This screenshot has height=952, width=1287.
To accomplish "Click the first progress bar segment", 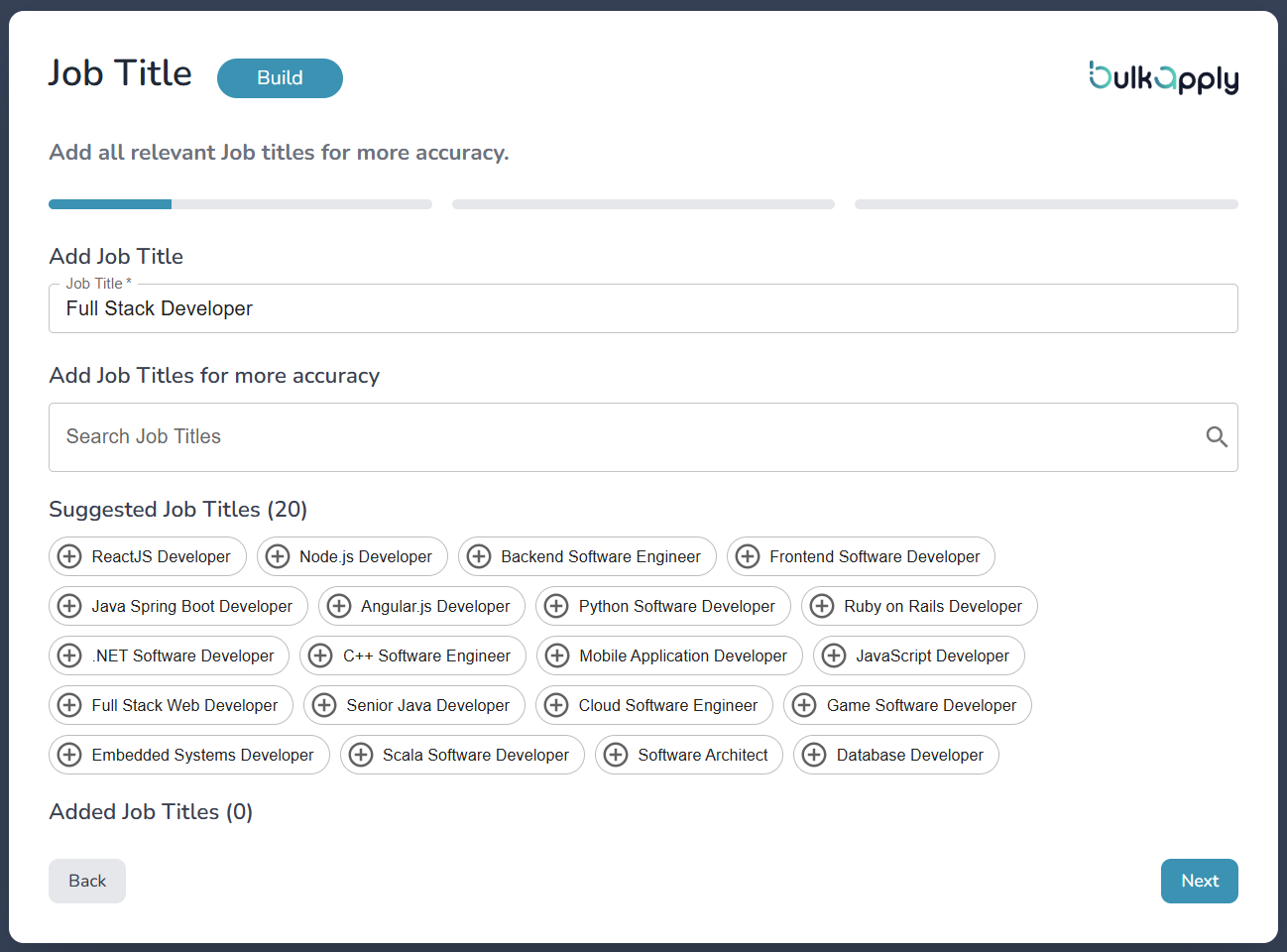I will coord(240,204).
